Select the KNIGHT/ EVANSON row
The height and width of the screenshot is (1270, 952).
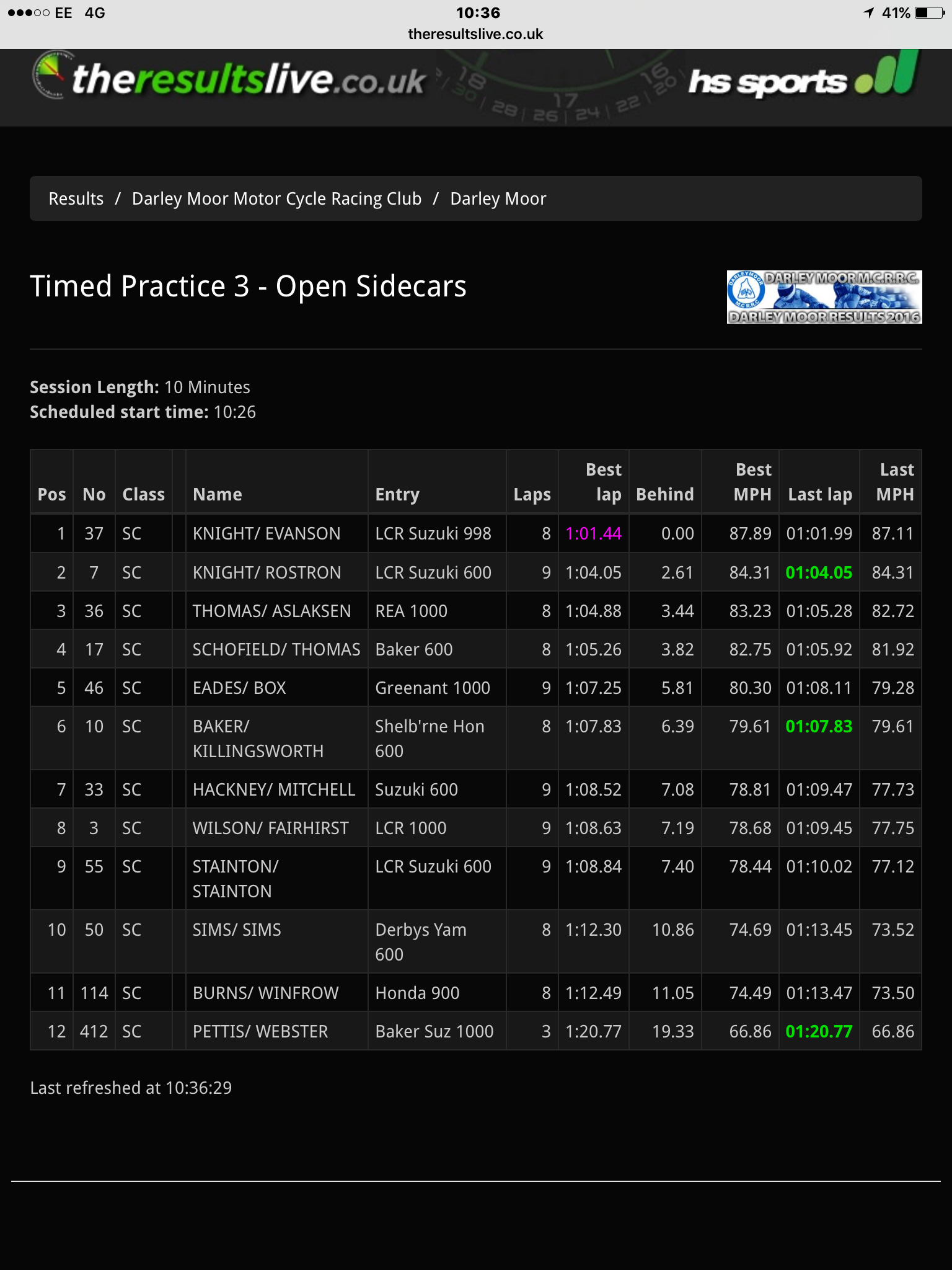pyautogui.click(x=475, y=533)
